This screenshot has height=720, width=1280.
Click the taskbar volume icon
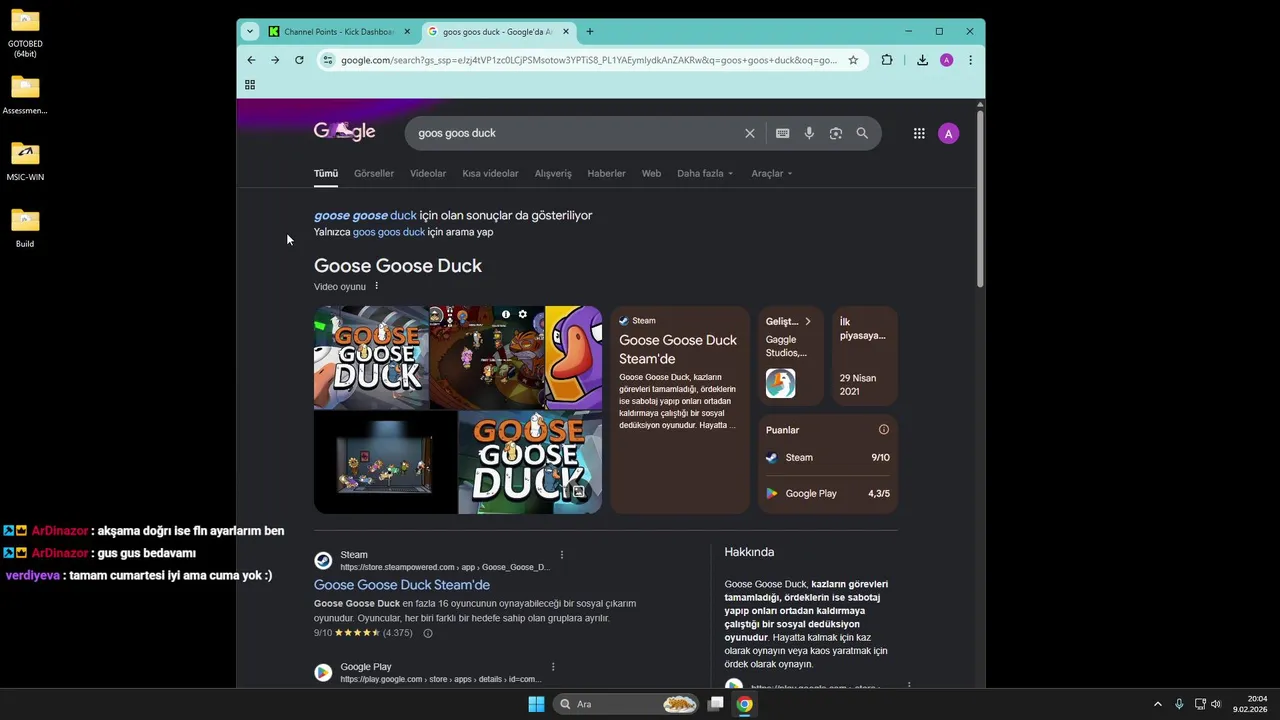click(1216, 704)
